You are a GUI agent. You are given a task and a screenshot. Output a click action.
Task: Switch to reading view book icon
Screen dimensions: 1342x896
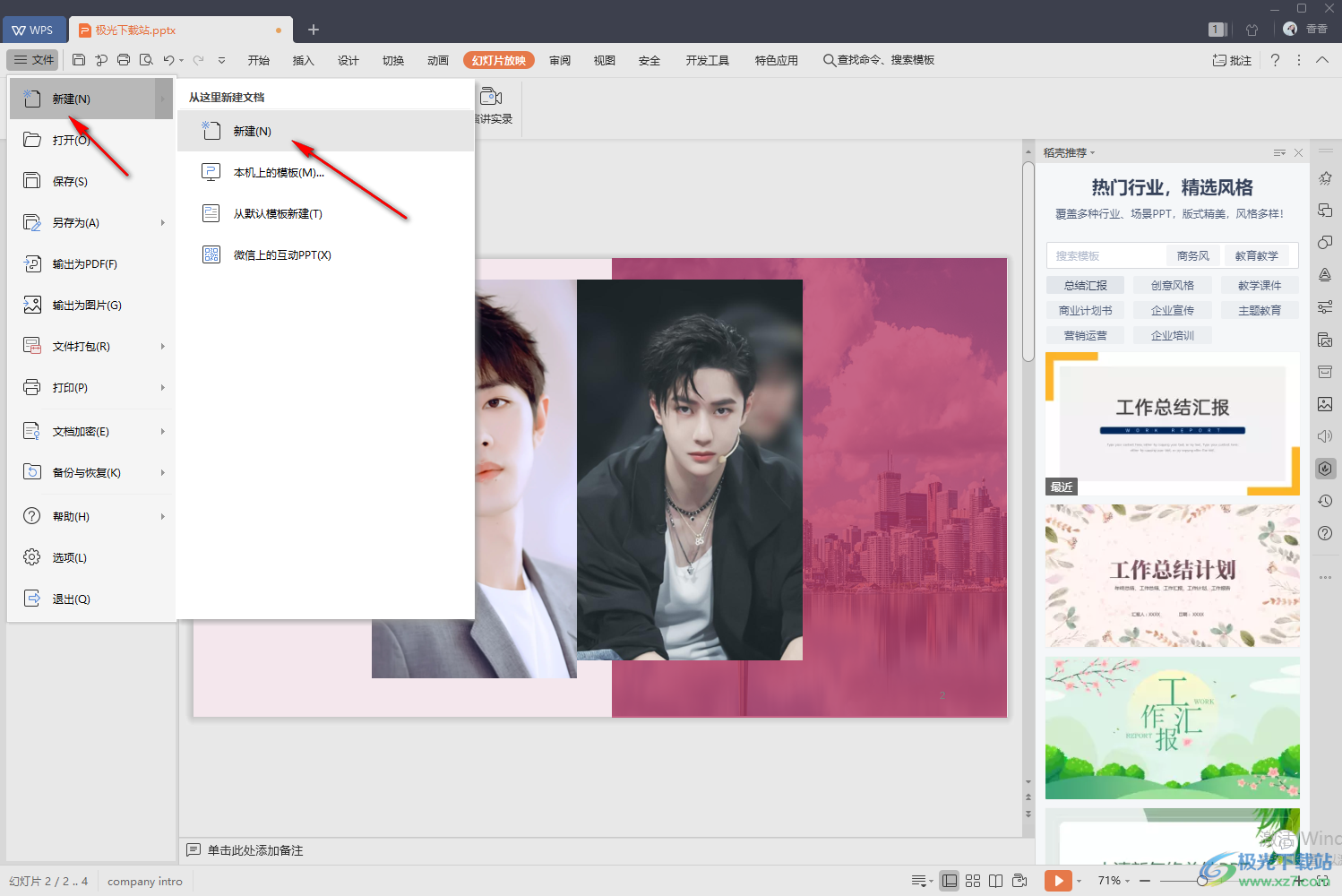[x=995, y=881]
